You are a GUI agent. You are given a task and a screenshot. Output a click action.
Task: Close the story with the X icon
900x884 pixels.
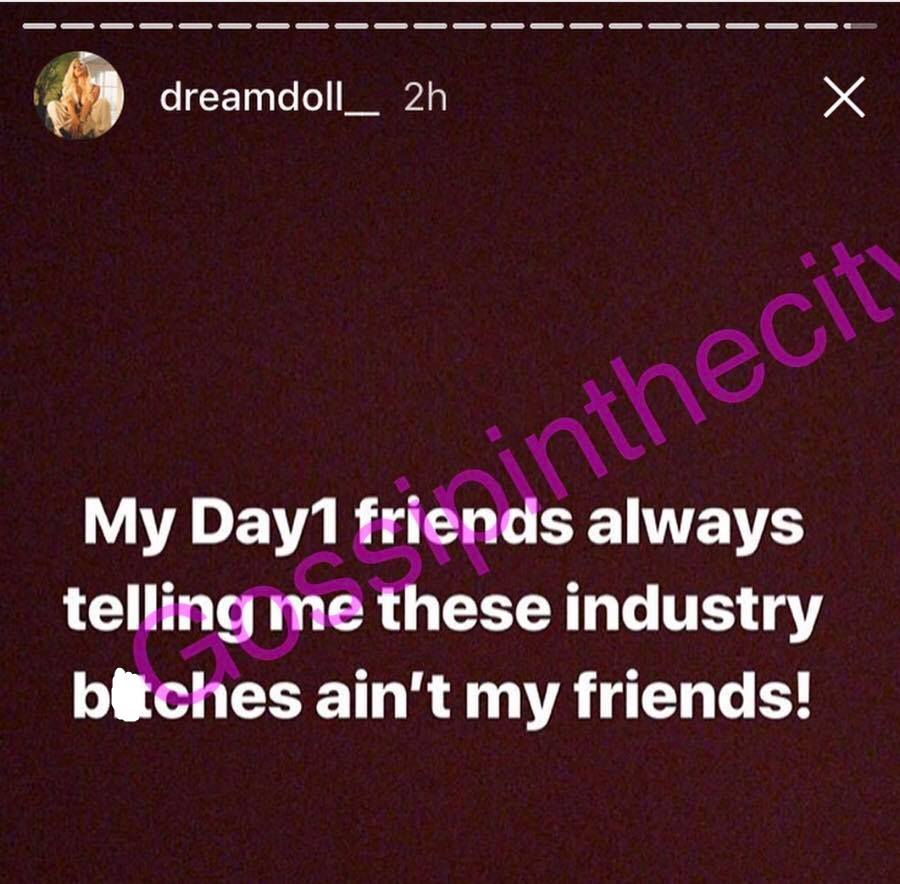[x=844, y=97]
